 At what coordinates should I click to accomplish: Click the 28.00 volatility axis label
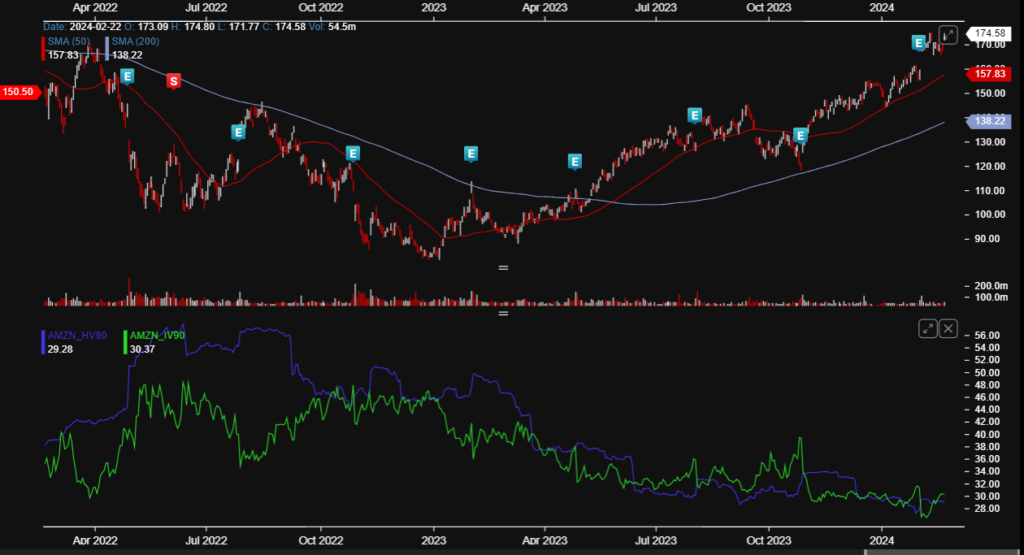[x=987, y=509]
